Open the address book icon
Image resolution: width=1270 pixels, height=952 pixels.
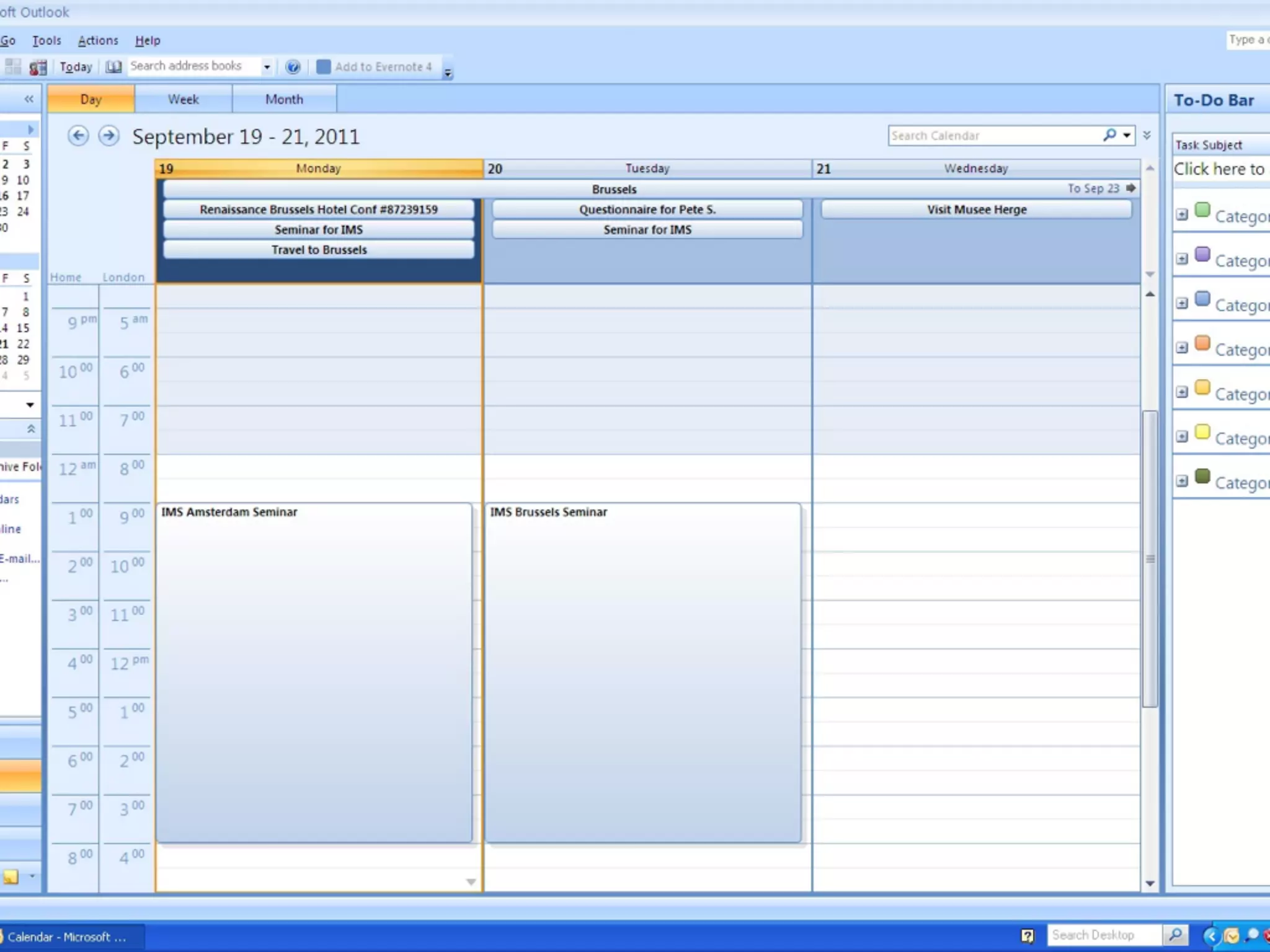(113, 67)
